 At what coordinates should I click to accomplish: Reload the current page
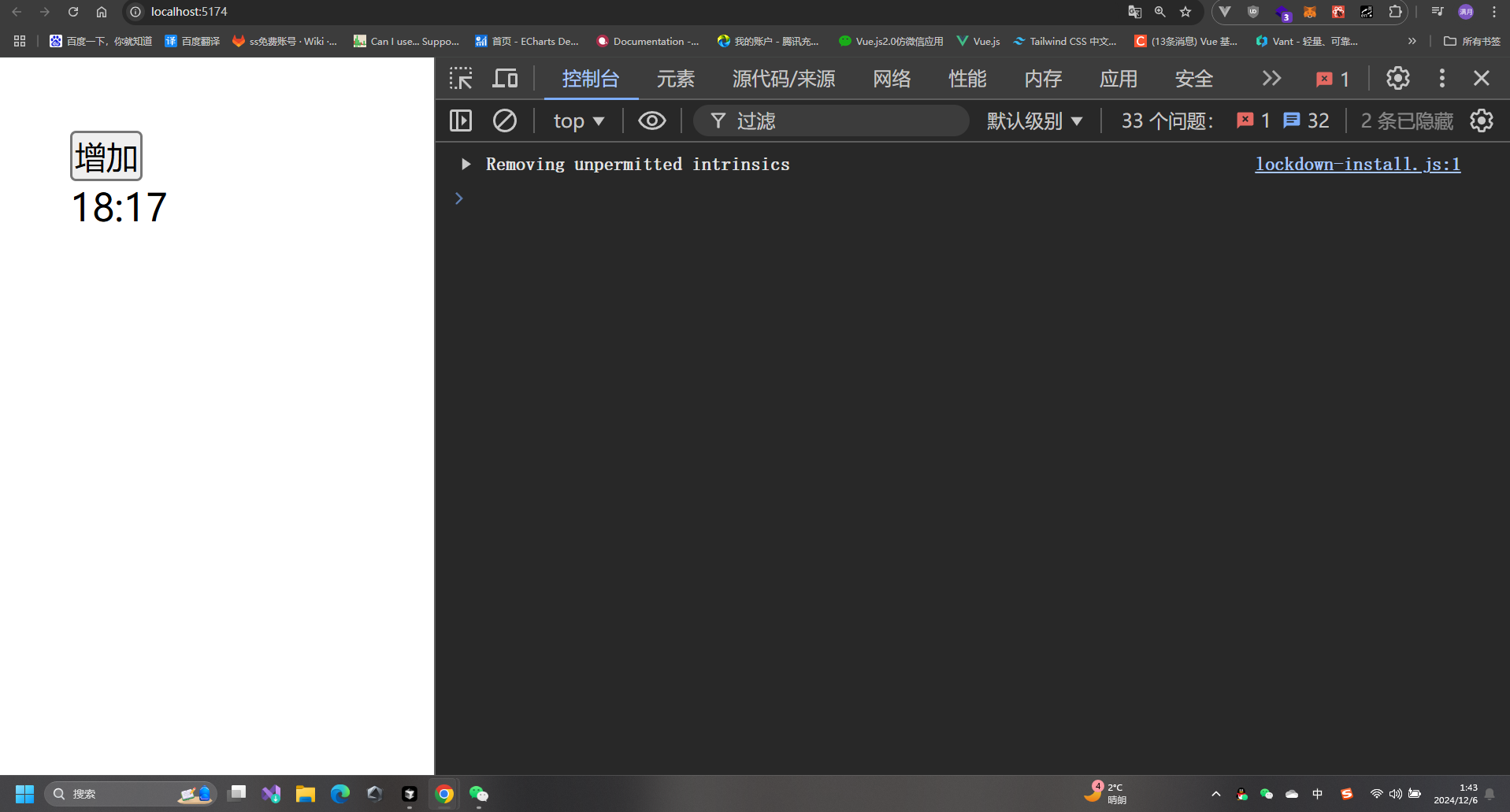click(73, 12)
